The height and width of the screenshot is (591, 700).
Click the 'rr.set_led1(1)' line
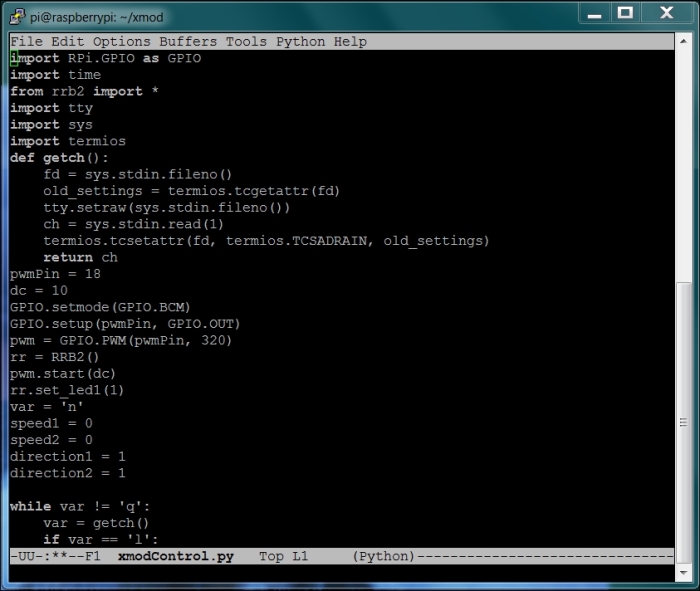(x=67, y=390)
